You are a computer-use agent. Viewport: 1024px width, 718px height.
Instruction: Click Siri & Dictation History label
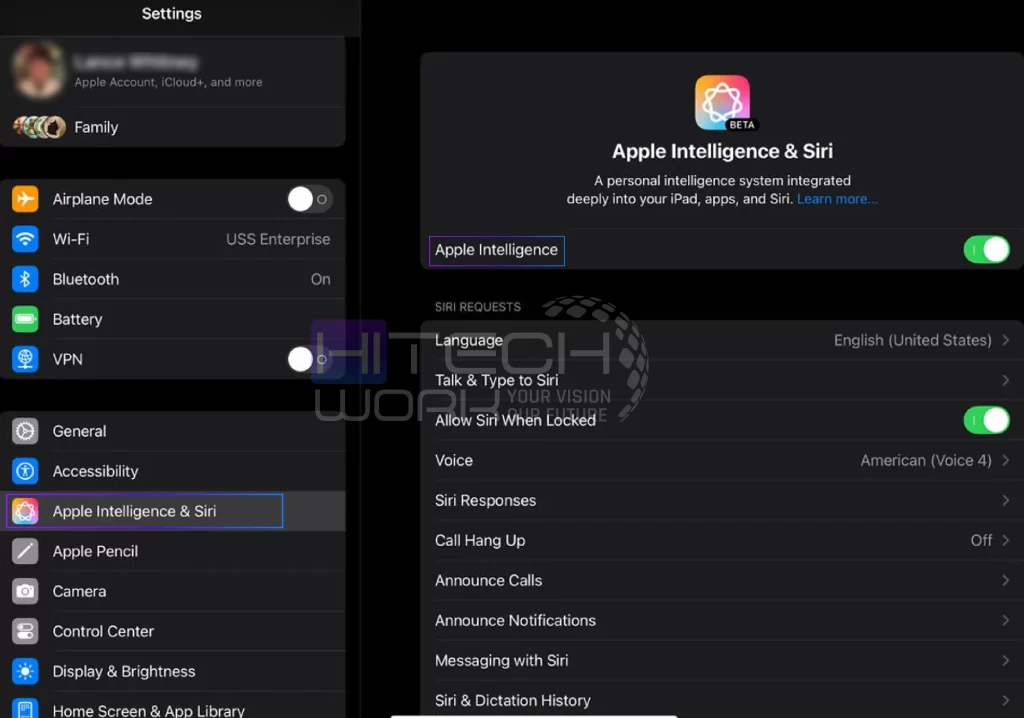click(513, 700)
